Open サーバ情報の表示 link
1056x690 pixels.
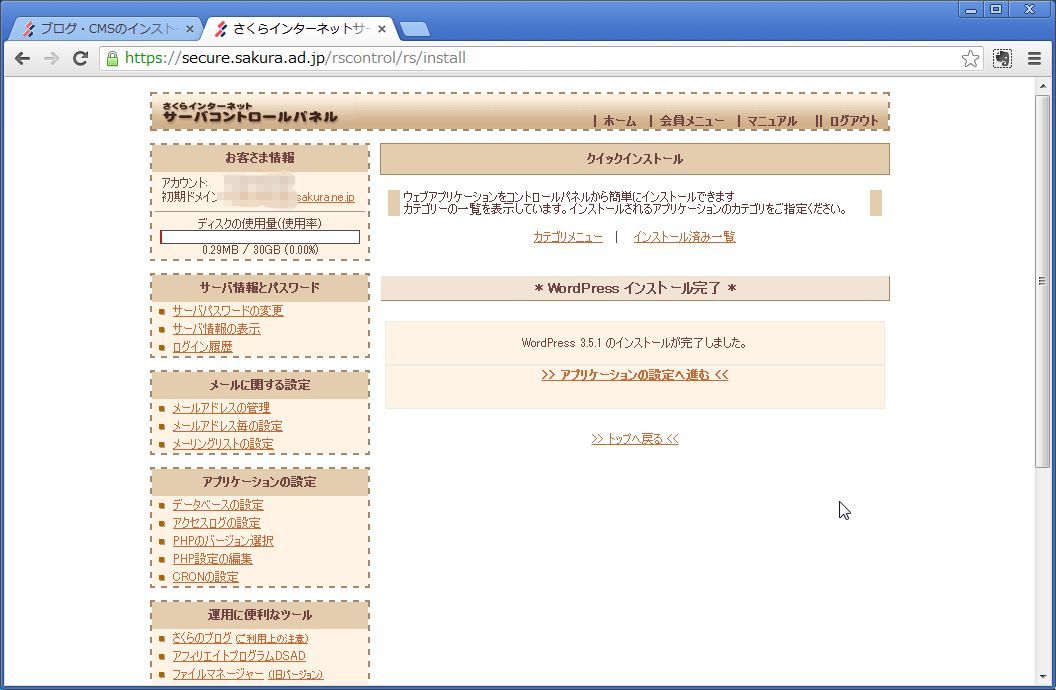pyautogui.click(x=216, y=329)
